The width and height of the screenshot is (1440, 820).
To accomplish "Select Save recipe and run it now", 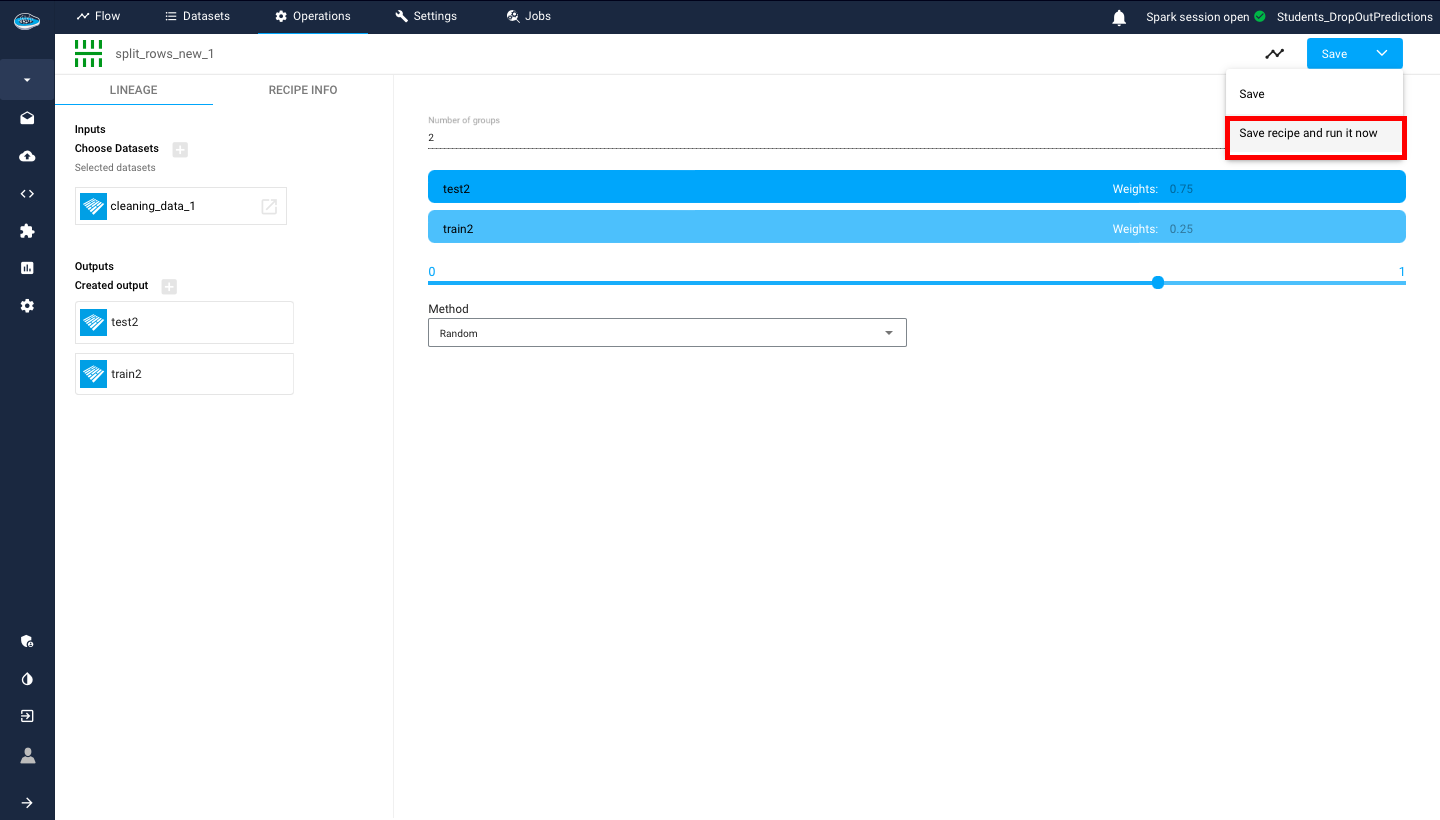I will pyautogui.click(x=1308, y=133).
